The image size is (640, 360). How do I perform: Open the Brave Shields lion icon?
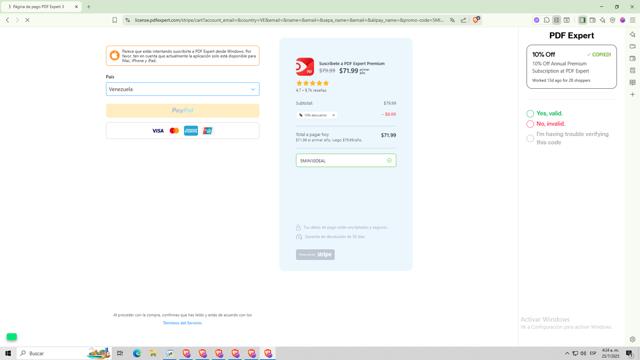point(476,20)
